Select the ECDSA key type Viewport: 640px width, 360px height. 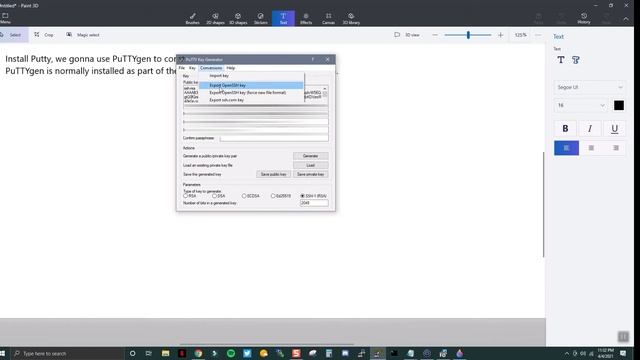coord(251,196)
